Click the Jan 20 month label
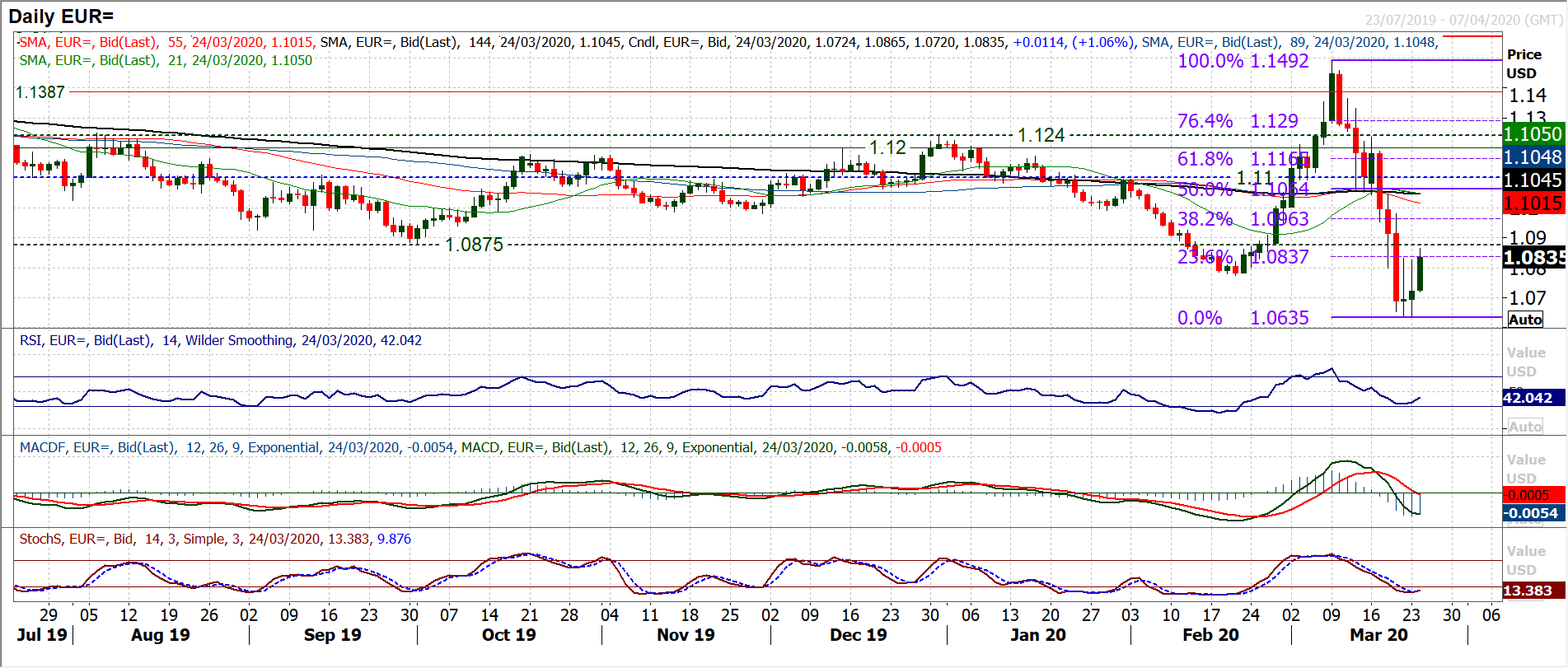Viewport: 1568px width, 668px height. (1037, 635)
